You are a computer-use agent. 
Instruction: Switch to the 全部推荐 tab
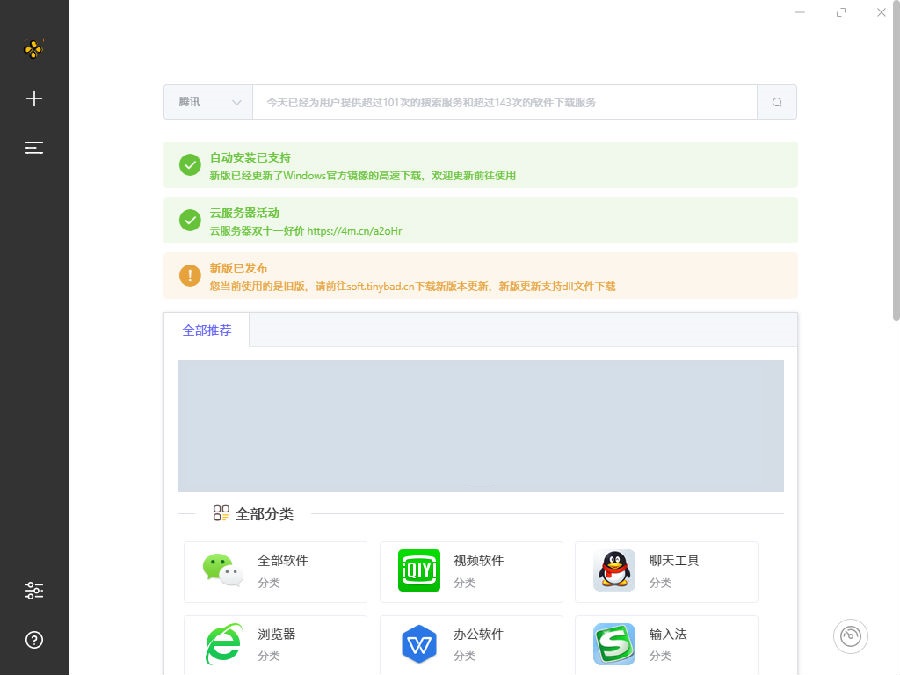[207, 330]
